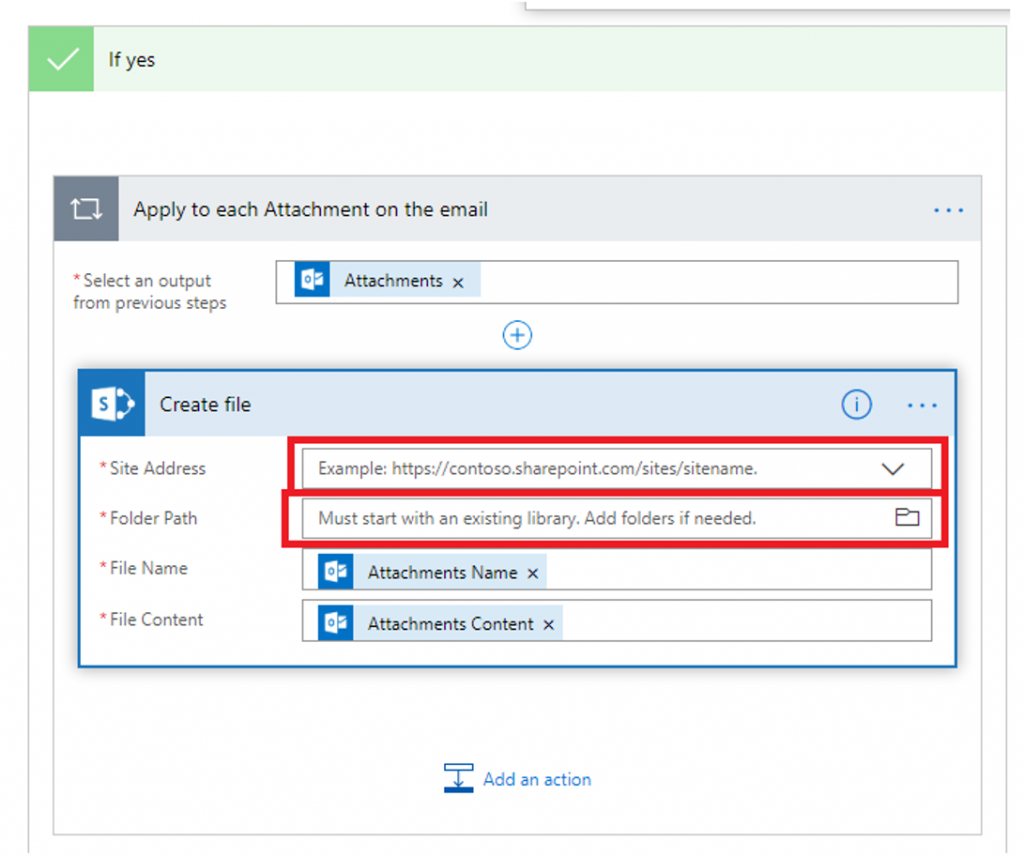Click the green checkmark icon beside If yes
Screen dimensions: 1024x857
62,60
